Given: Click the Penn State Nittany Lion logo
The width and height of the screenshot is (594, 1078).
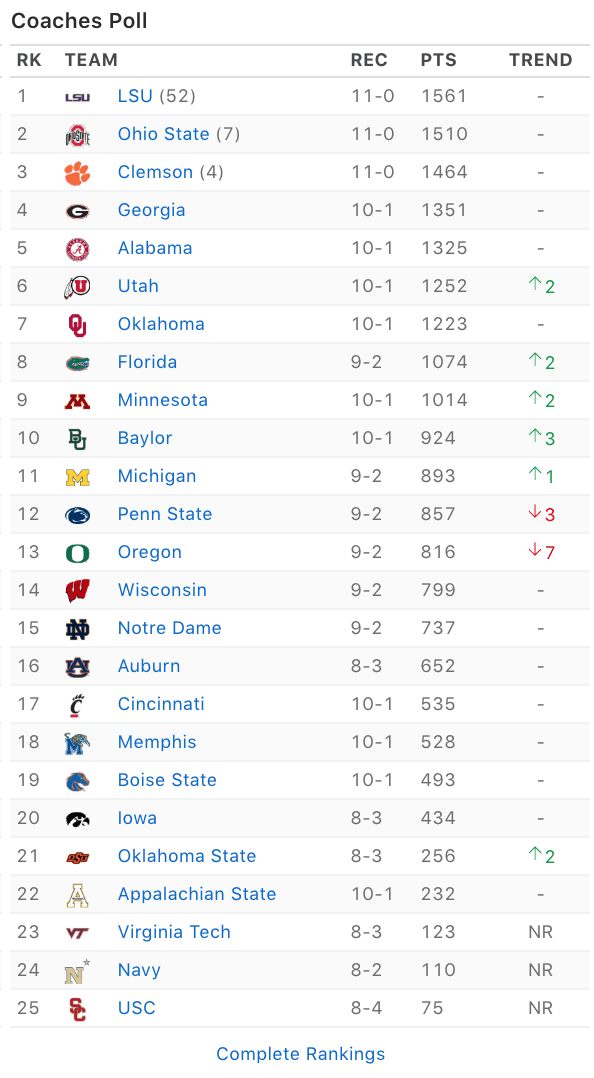Looking at the screenshot, I should click(78, 515).
